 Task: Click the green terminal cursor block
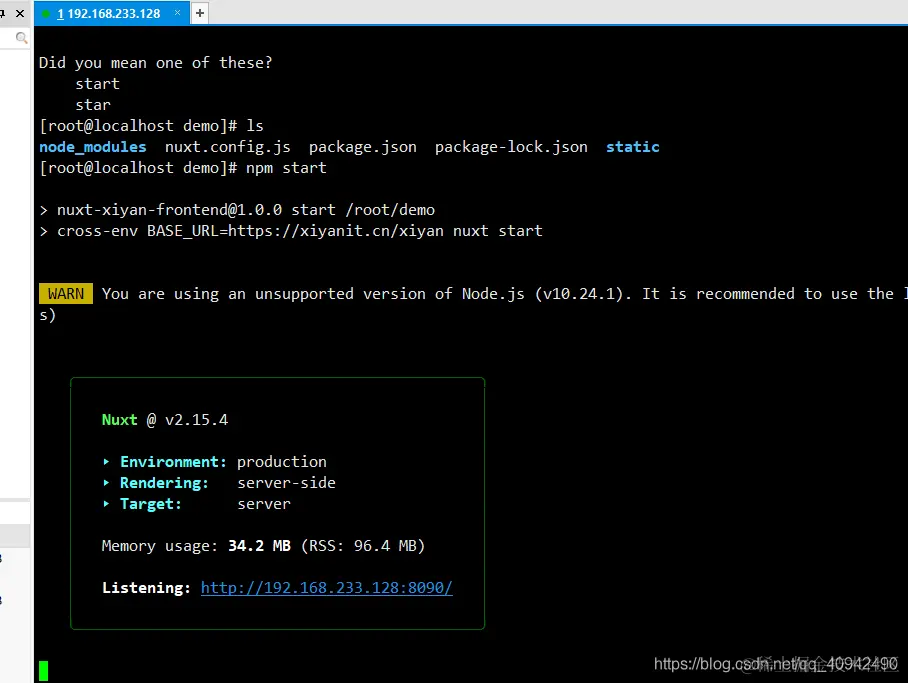point(43,671)
